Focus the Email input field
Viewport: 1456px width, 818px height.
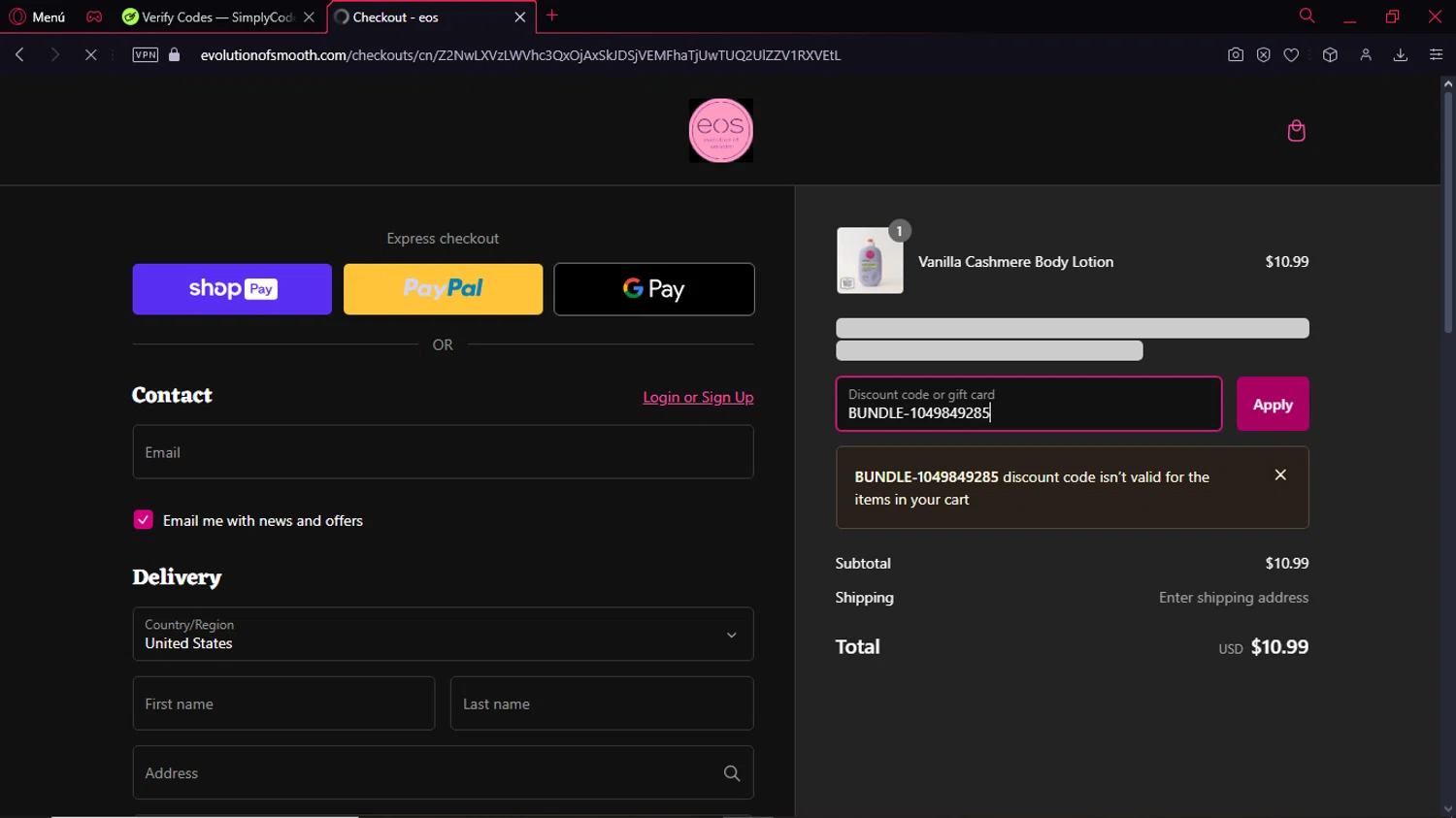coord(443,452)
